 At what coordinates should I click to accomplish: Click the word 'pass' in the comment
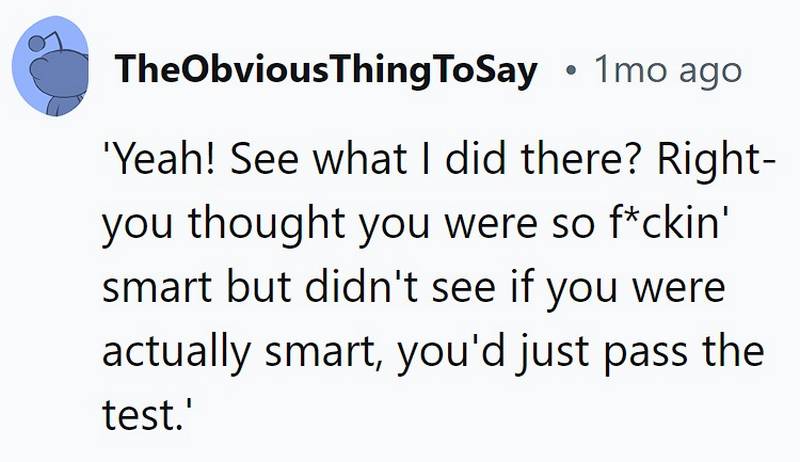click(x=646, y=355)
